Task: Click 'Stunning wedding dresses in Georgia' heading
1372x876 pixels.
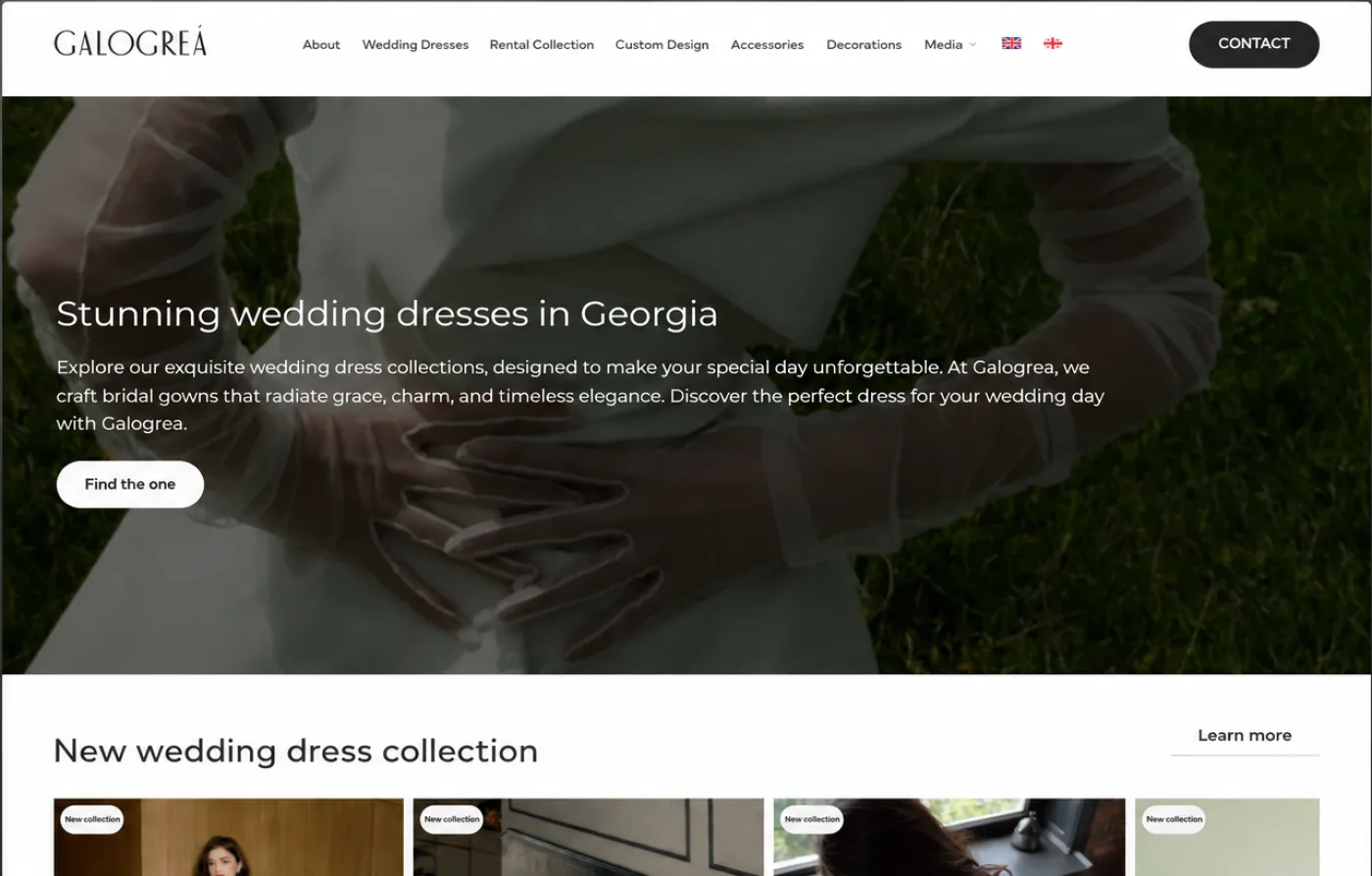Action: [387, 314]
